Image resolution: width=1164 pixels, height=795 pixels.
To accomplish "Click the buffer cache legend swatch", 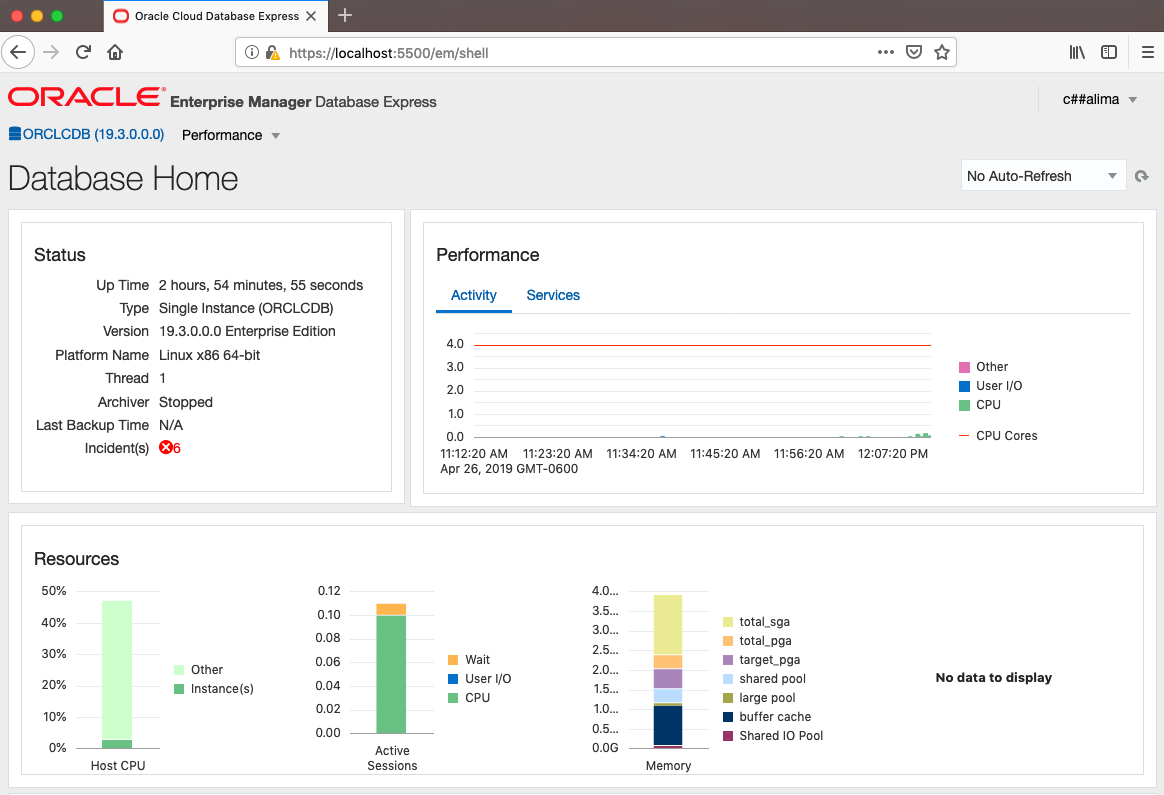I will (729, 717).
